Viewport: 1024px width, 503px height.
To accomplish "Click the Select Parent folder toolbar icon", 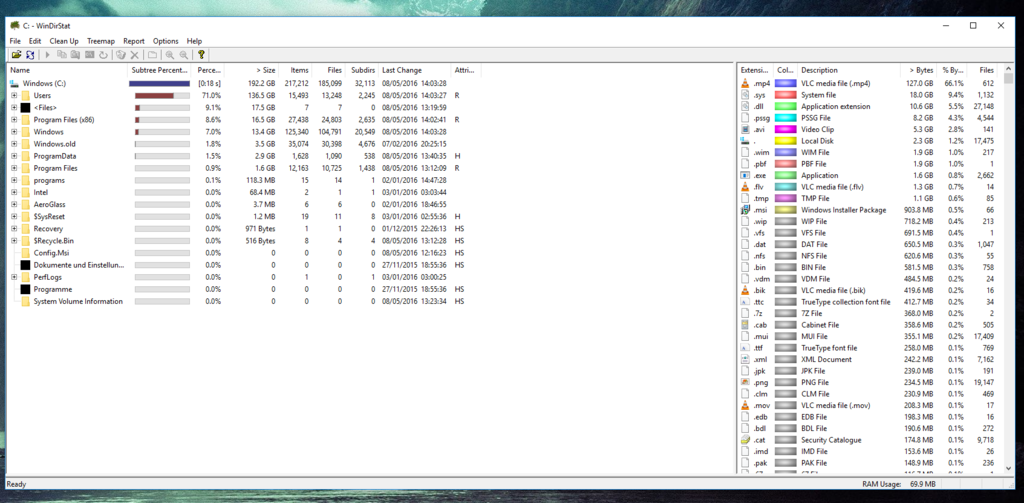I will pos(152,56).
